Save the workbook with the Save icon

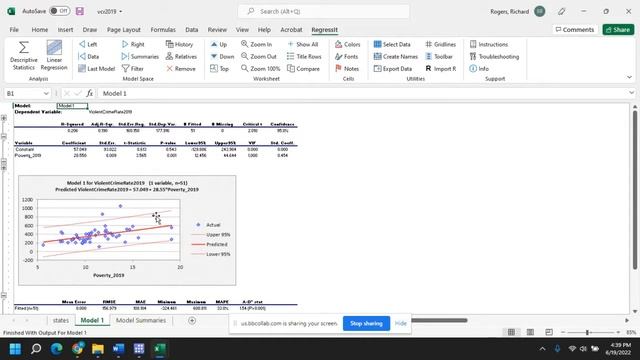(x=80, y=11)
